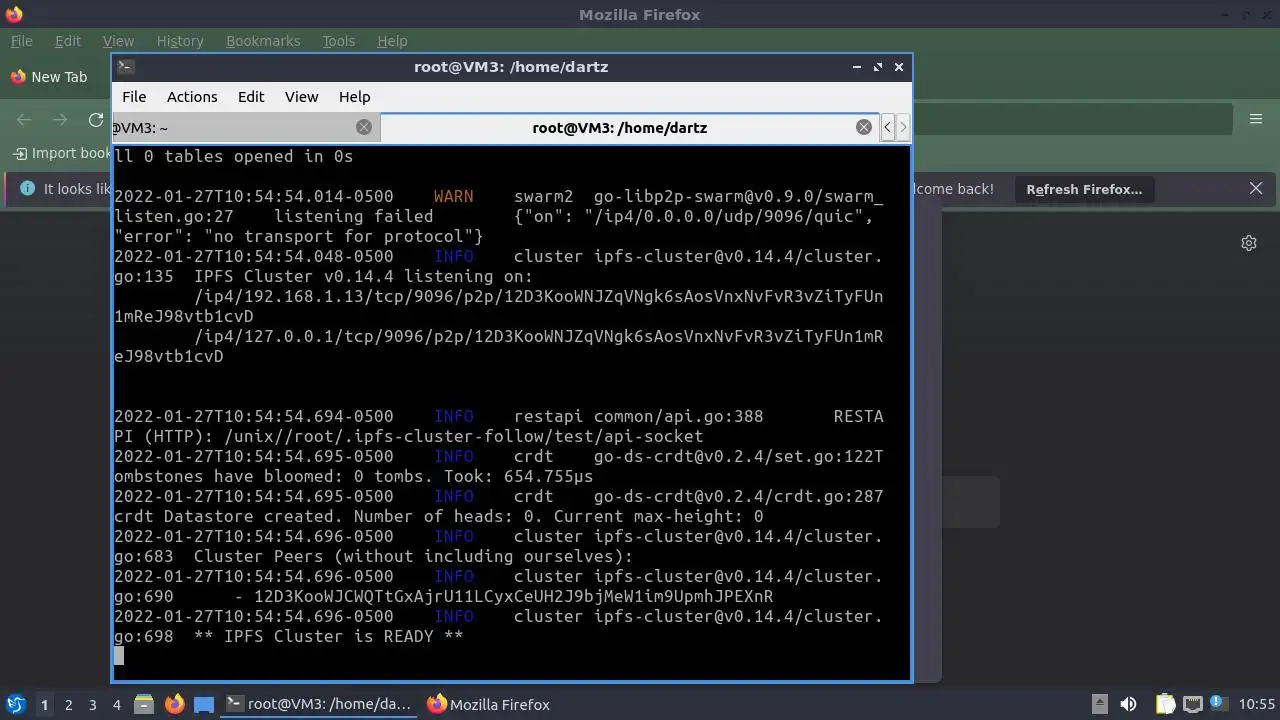Open new tab page settings gear
The image size is (1280, 720).
click(1249, 243)
